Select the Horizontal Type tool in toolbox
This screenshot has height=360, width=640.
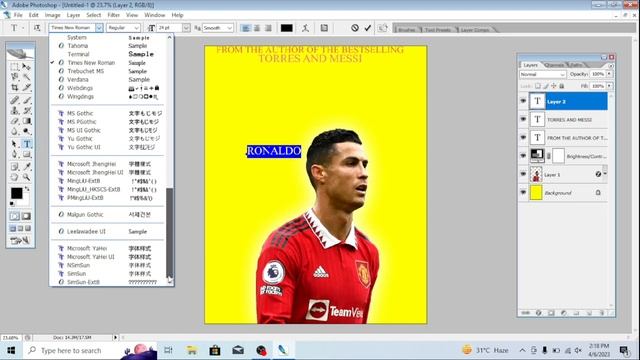27,144
